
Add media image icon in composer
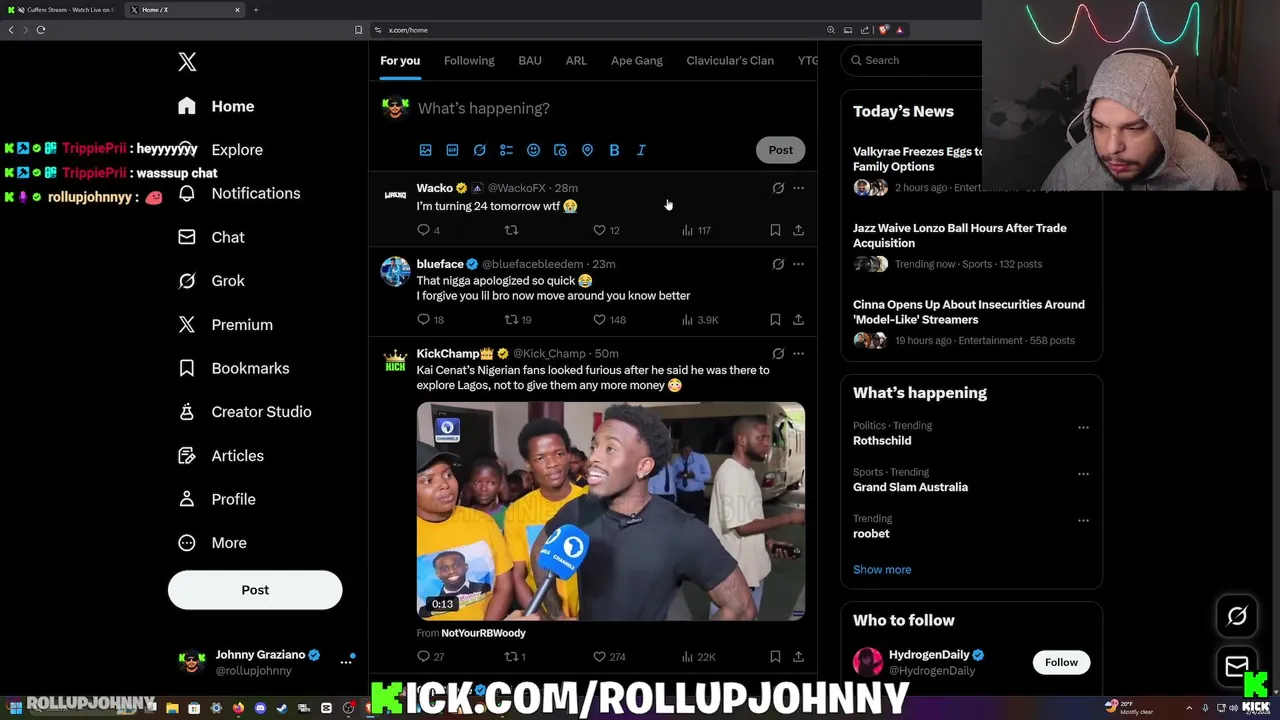[425, 150]
